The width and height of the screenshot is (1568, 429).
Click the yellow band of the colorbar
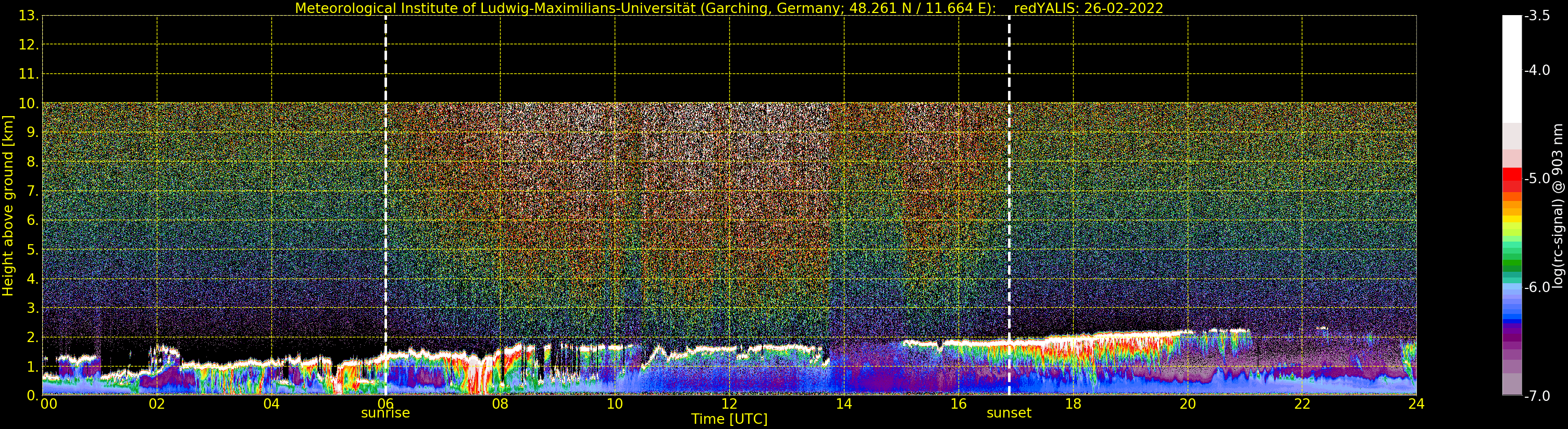pos(1512,220)
